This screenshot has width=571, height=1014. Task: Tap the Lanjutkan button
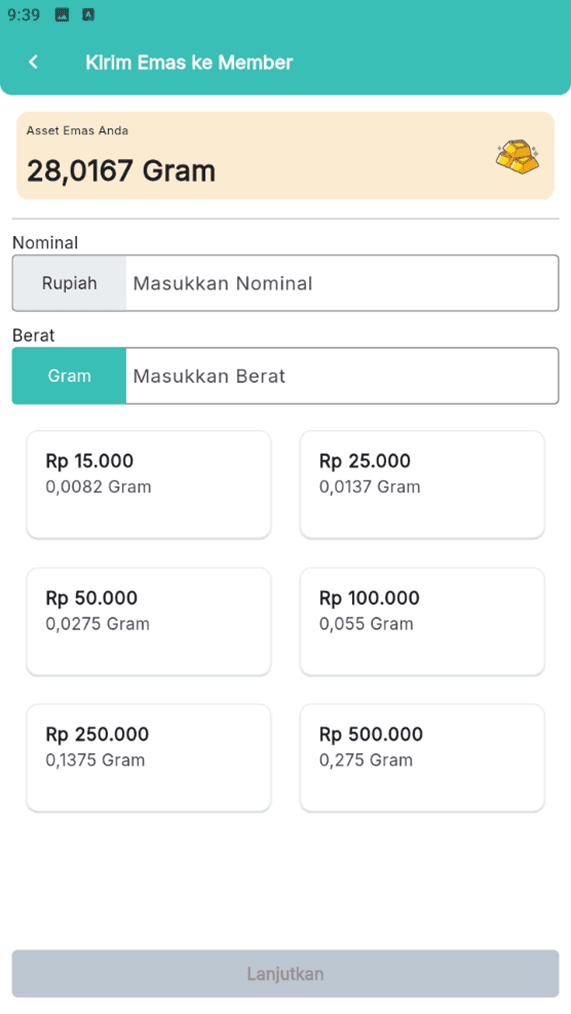pyautogui.click(x=285, y=973)
